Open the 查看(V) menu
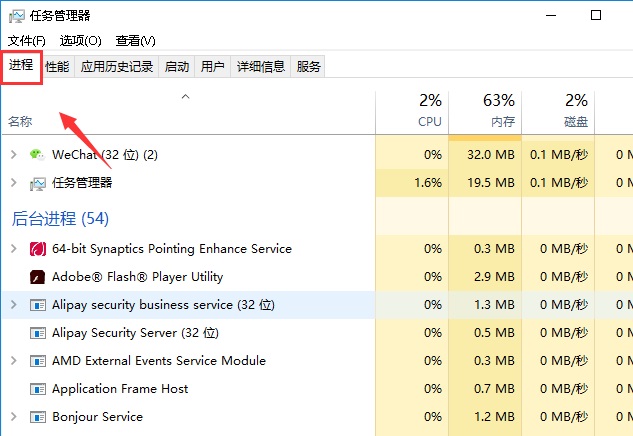The image size is (633, 436). click(x=135, y=41)
